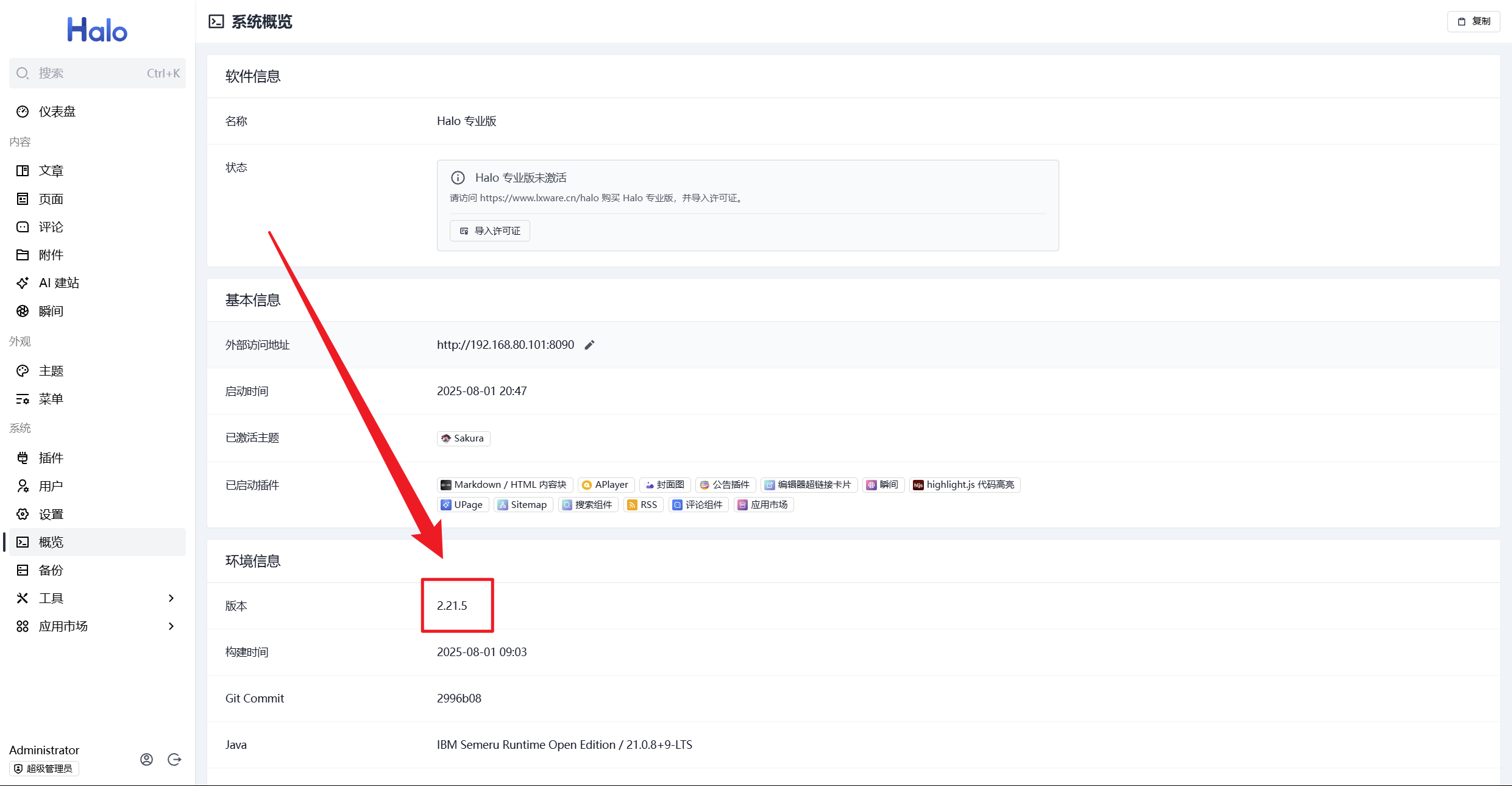This screenshot has width=1512, height=786.
Task: Click the Java runtime value text
Action: (x=564, y=745)
